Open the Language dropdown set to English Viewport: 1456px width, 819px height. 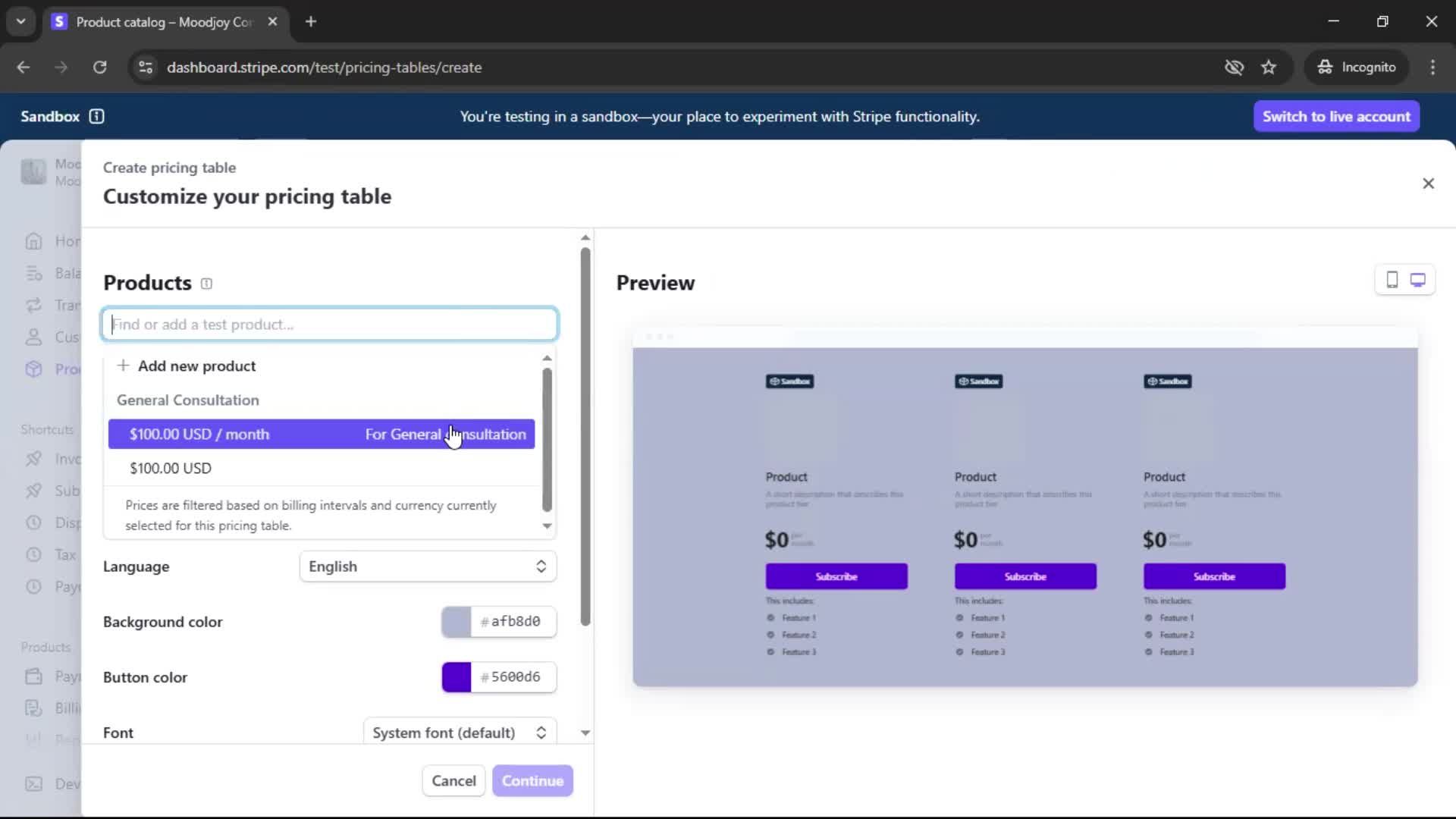point(428,566)
